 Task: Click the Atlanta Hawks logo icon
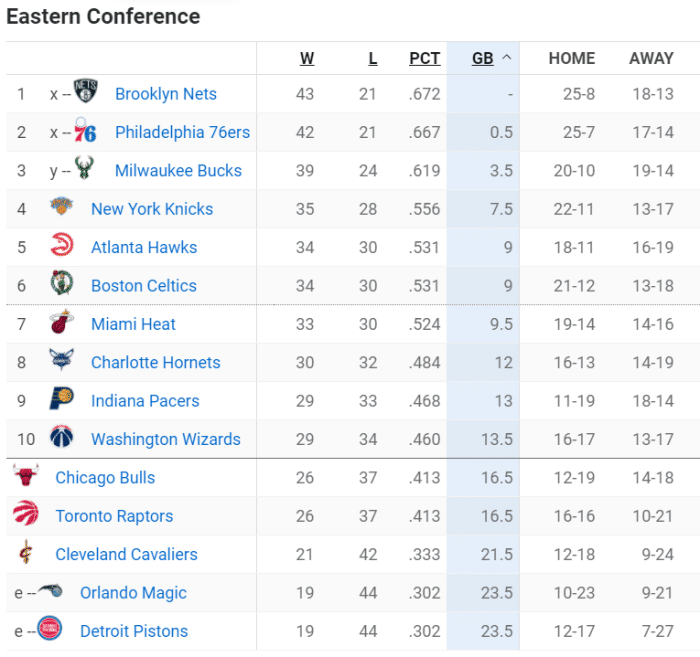(x=62, y=247)
